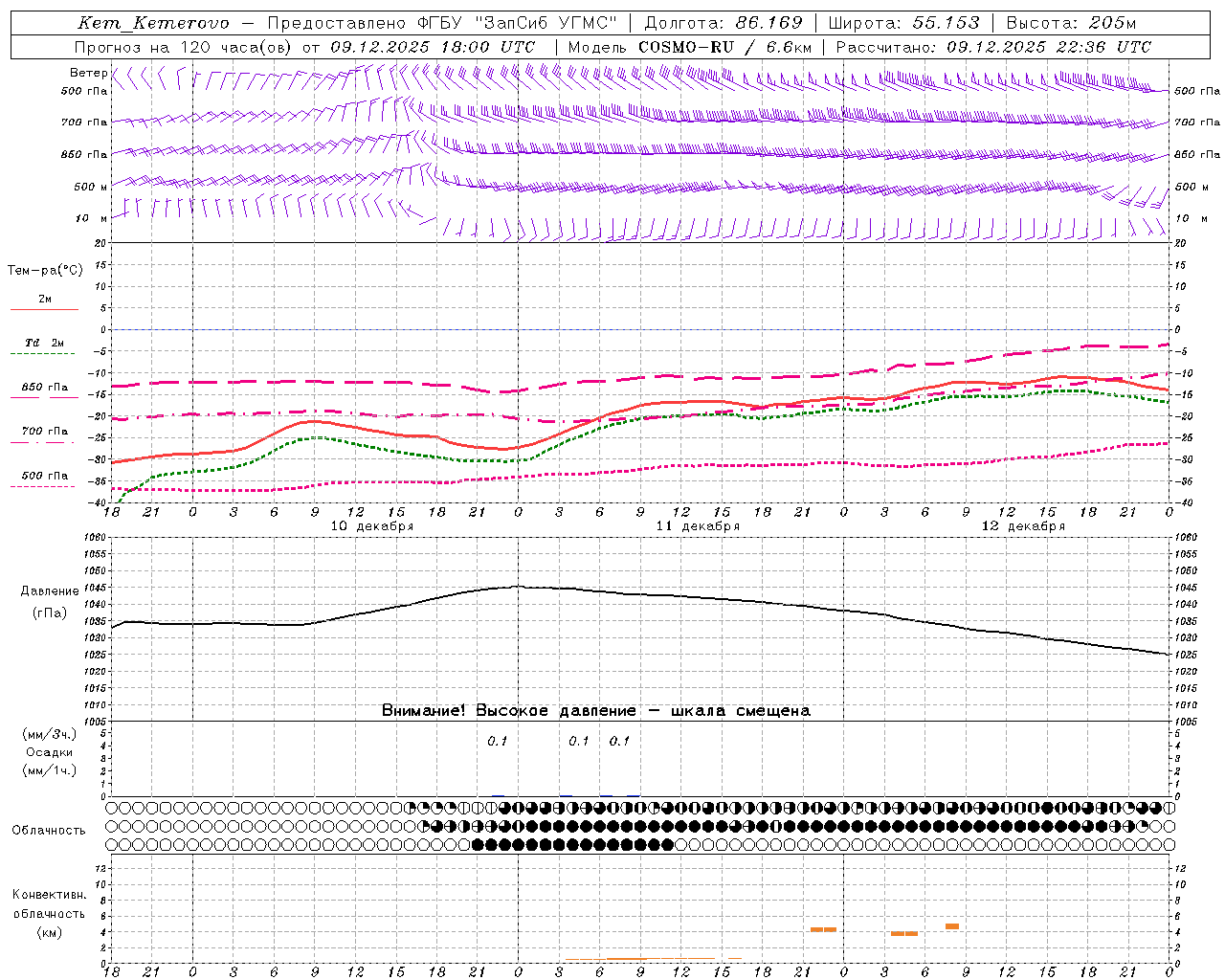Click the date label 11 декабря
This screenshot has width=1225, height=980.
(x=698, y=526)
